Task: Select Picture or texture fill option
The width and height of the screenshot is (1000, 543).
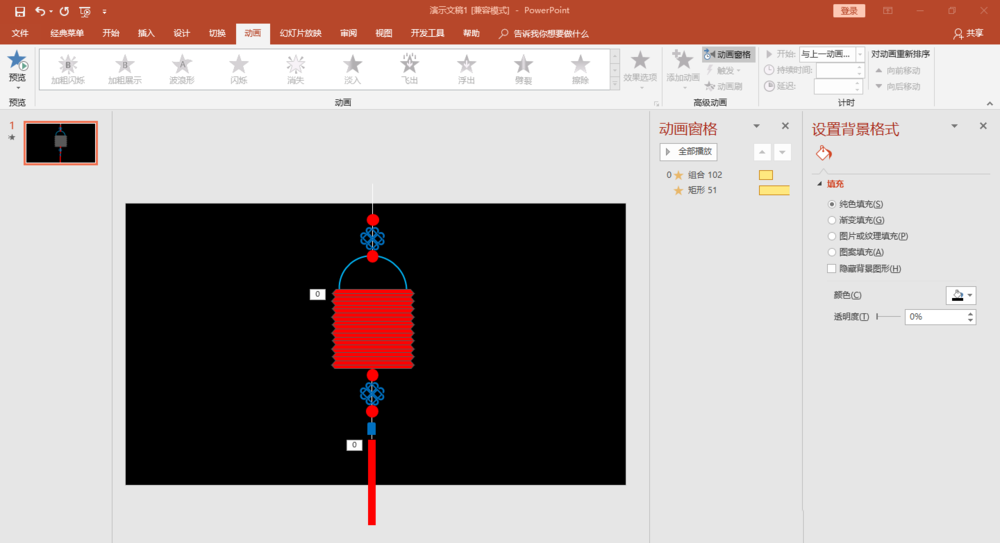Action: [x=832, y=236]
